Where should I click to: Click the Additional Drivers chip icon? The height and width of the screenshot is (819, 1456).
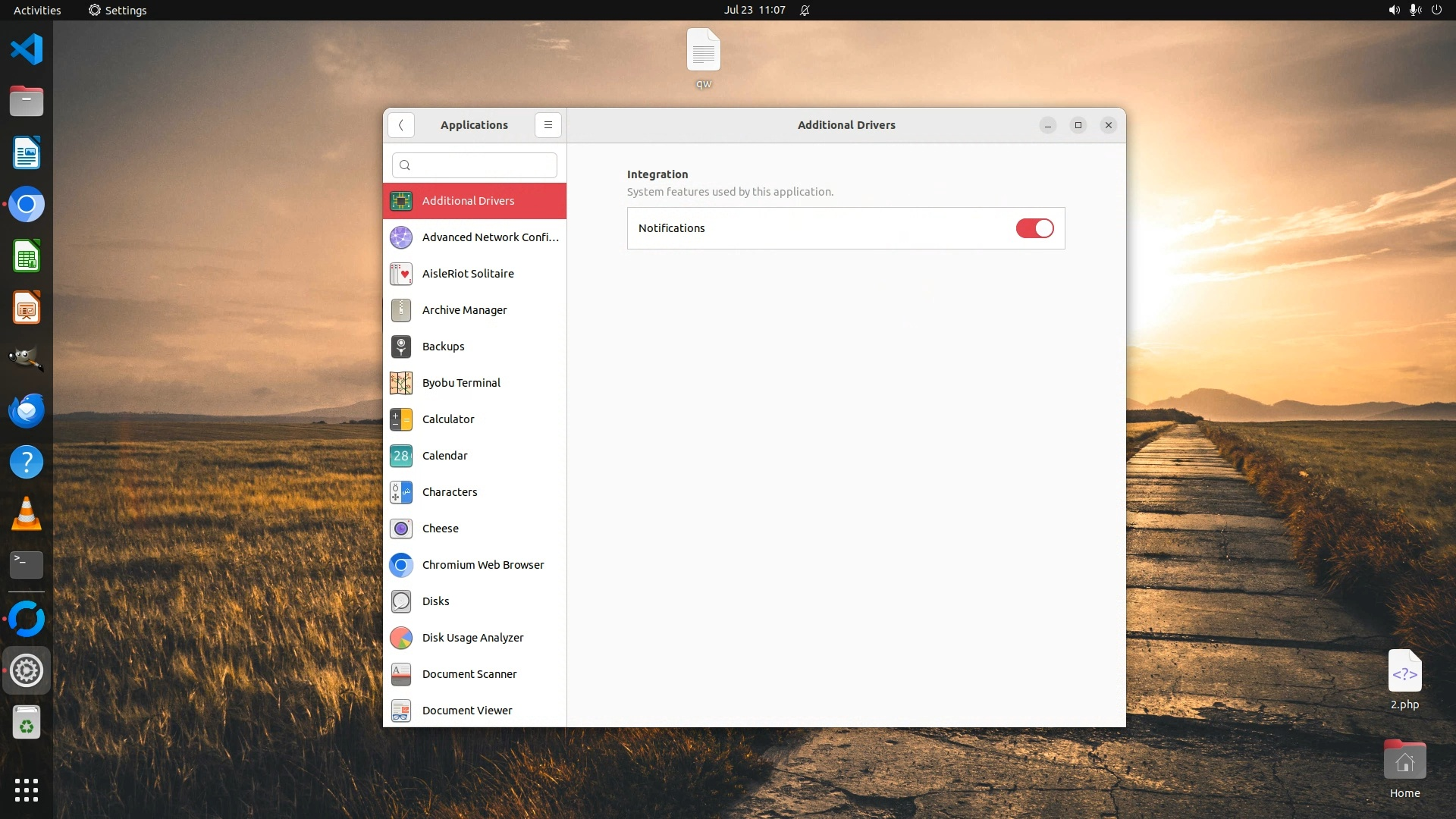400,201
